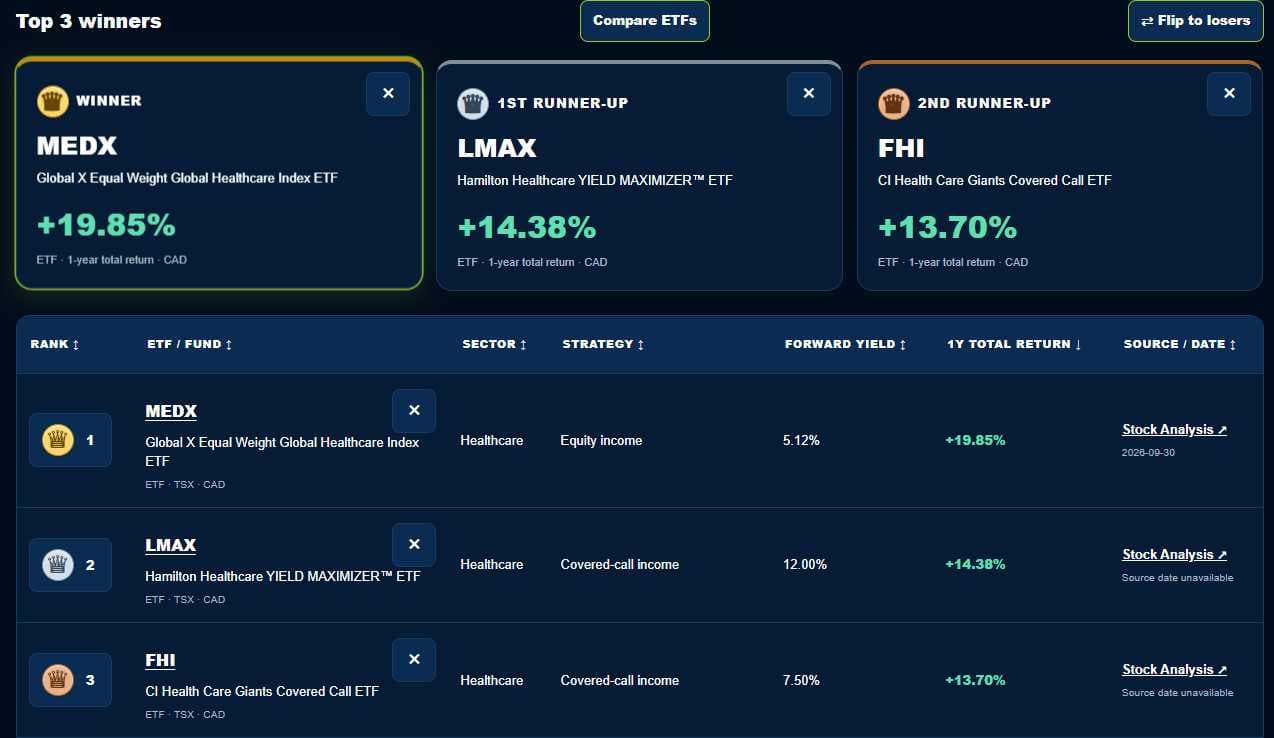Open the MEDX ticker link in table
Viewport: 1274px width, 738px height.
point(171,411)
